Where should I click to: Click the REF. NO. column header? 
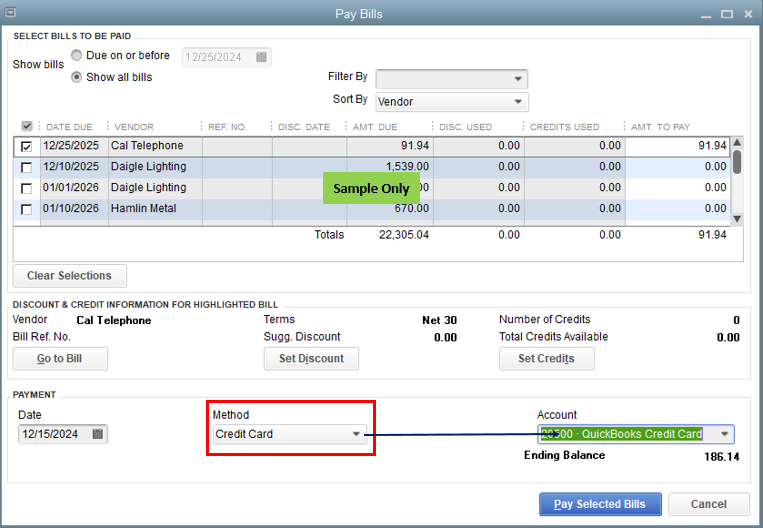(x=227, y=127)
